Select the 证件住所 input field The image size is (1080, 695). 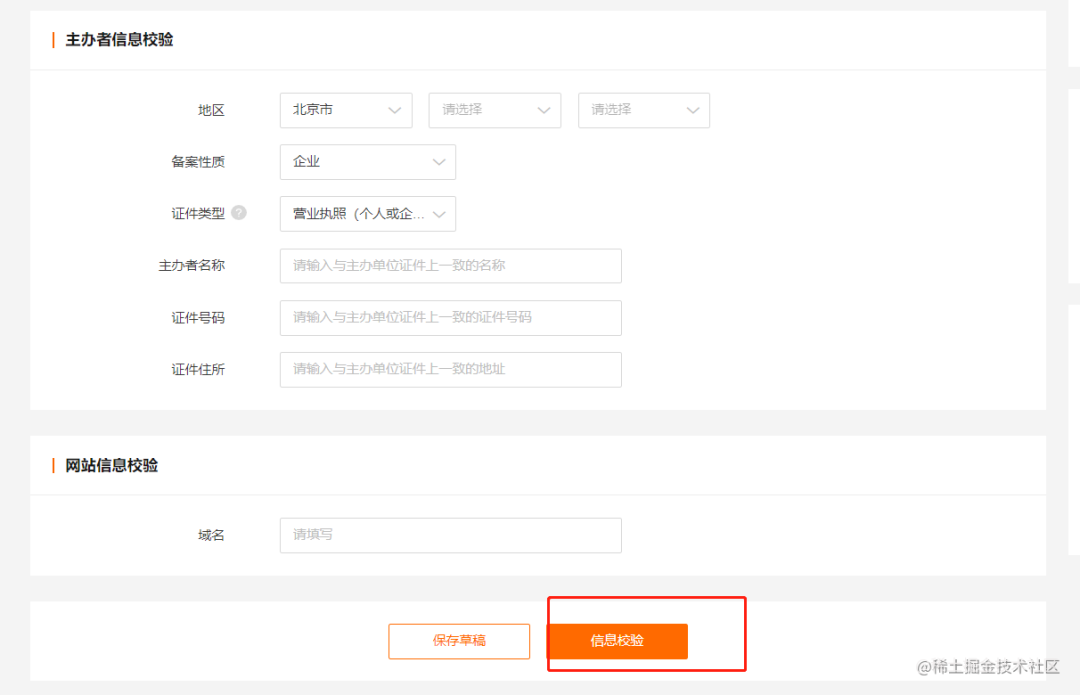click(x=450, y=369)
